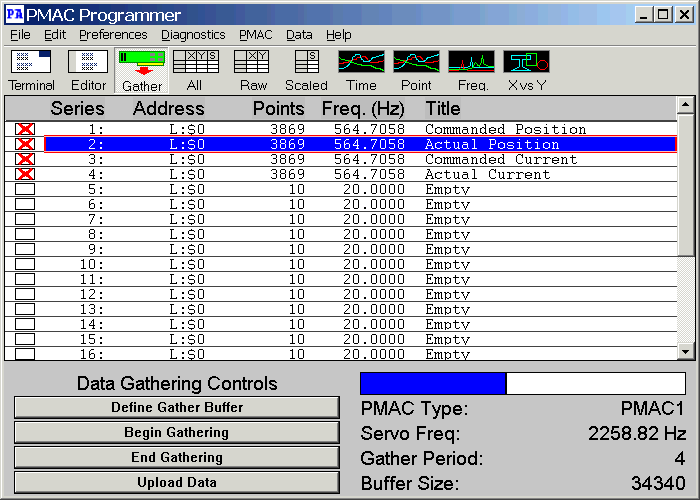Open the X vs Y plot icon

coord(526,69)
